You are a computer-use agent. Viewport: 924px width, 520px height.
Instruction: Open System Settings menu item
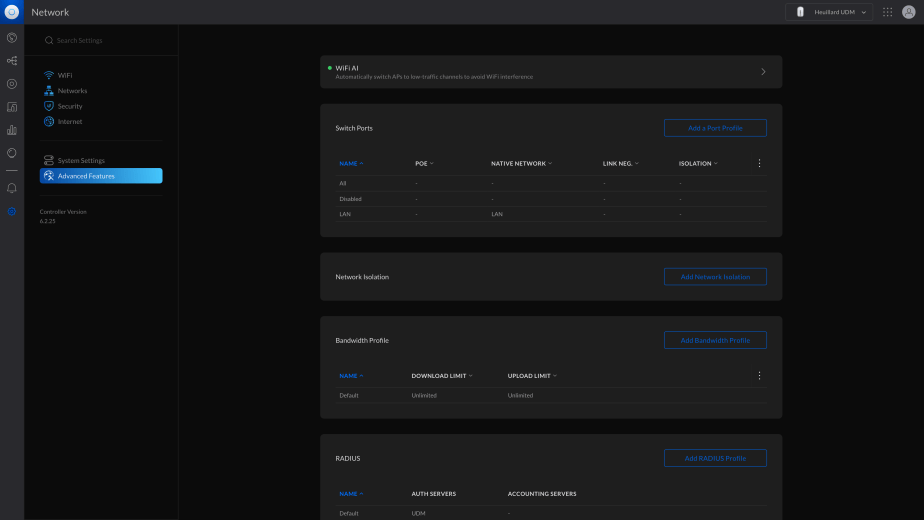pos(81,160)
